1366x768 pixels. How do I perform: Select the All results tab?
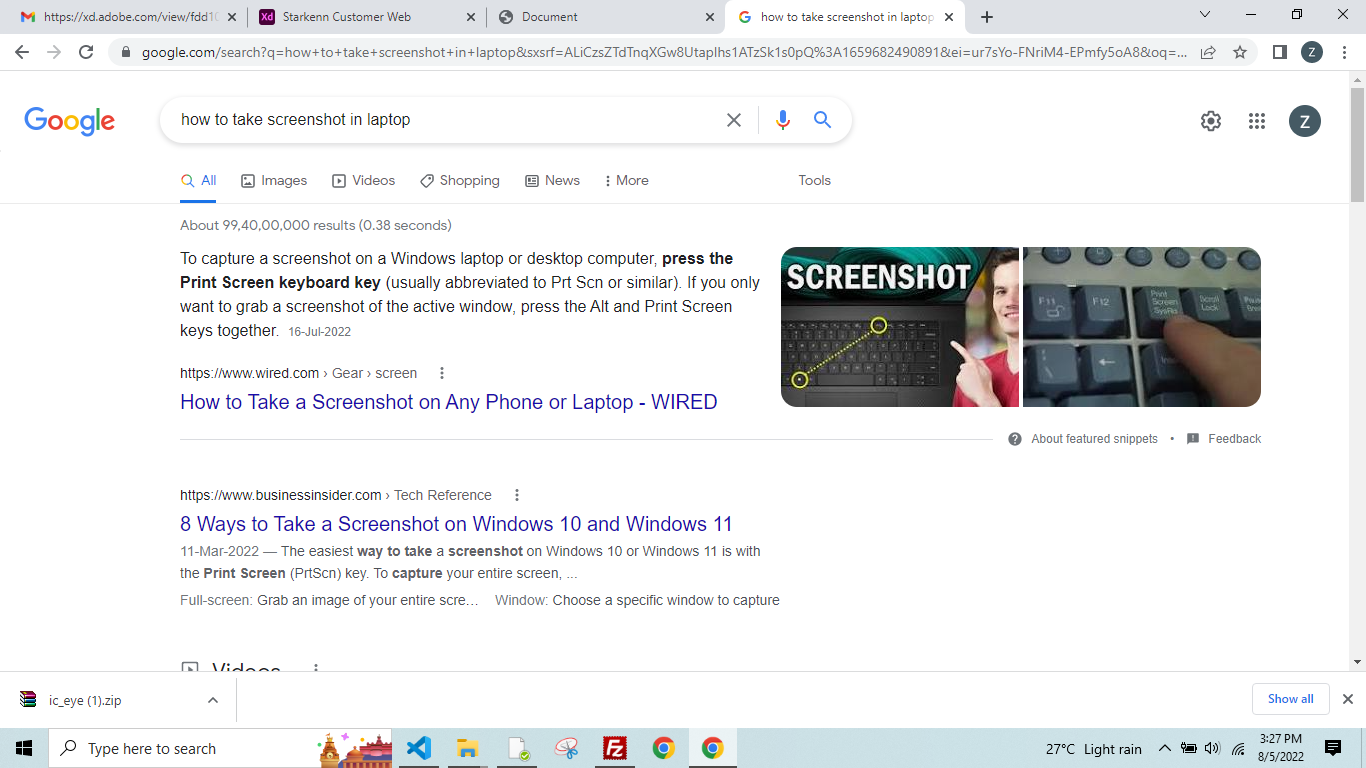198,181
